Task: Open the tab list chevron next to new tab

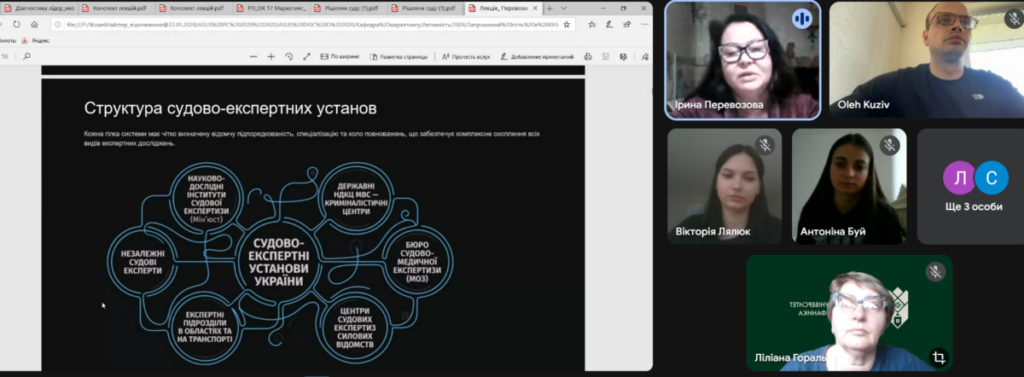Action: [564, 8]
